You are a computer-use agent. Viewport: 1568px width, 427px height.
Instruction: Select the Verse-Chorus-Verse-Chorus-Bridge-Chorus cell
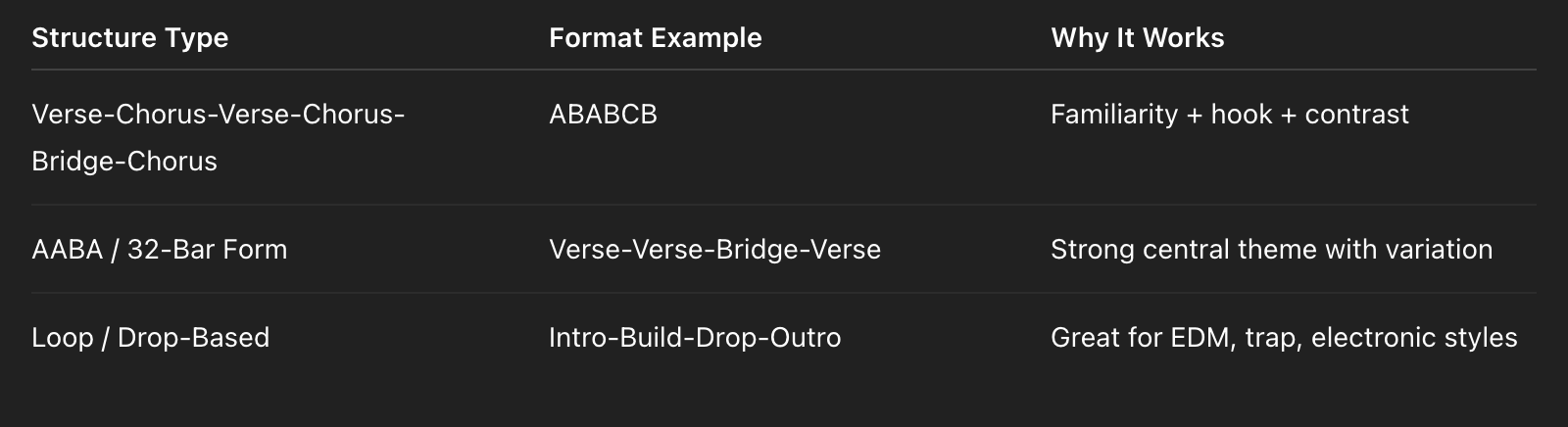click(219, 137)
